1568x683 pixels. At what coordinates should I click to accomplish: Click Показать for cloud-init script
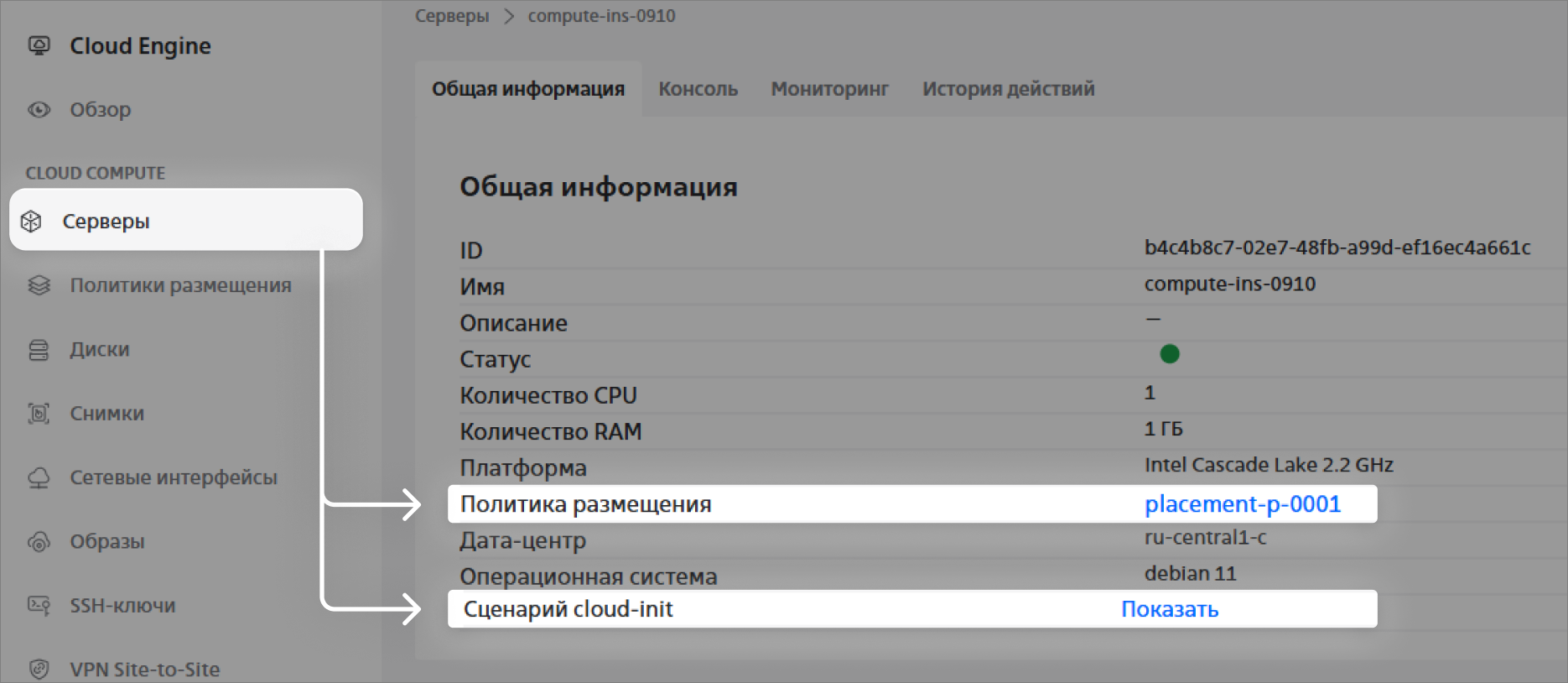tap(1170, 609)
